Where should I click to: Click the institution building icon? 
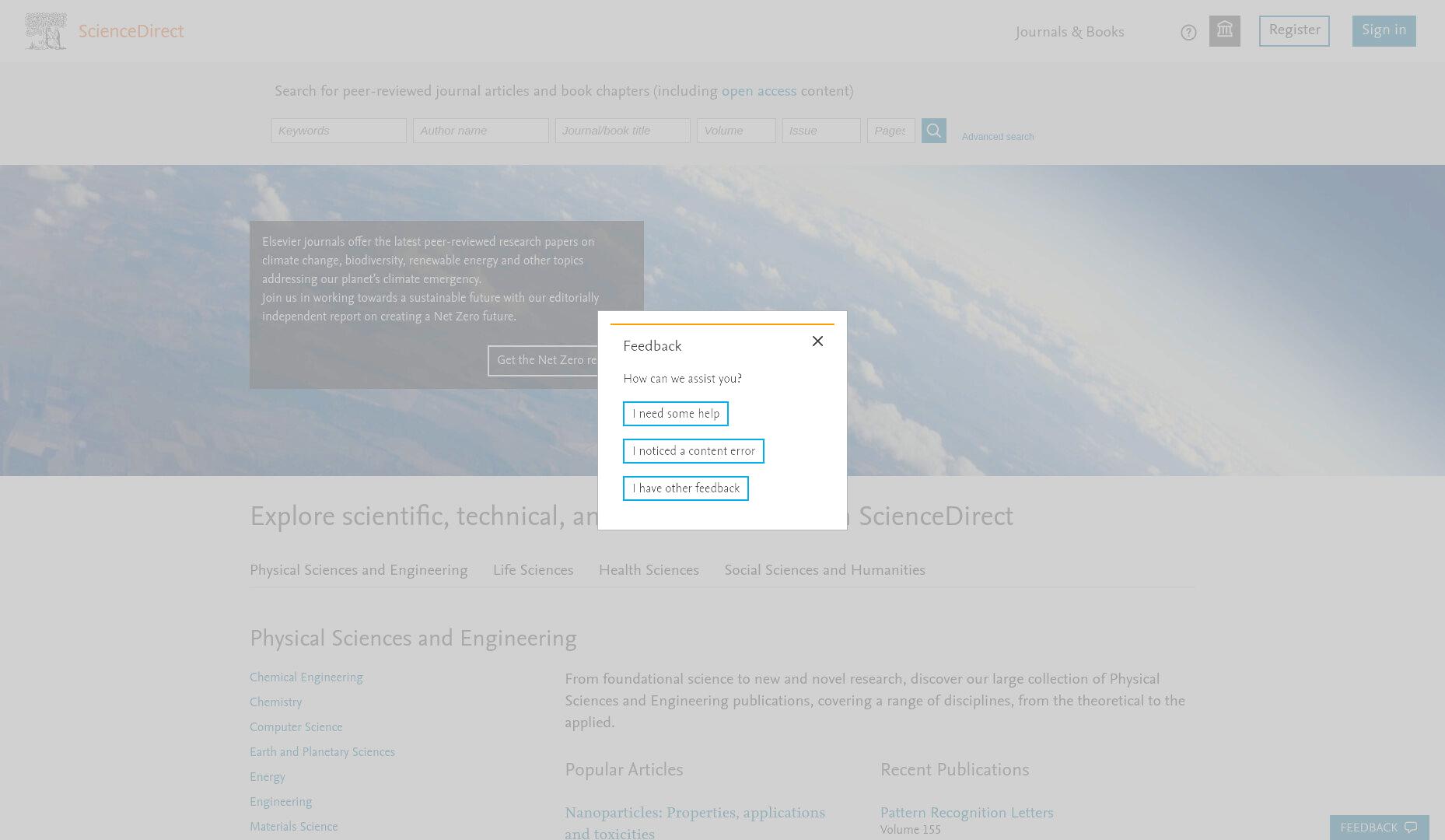coord(1225,31)
